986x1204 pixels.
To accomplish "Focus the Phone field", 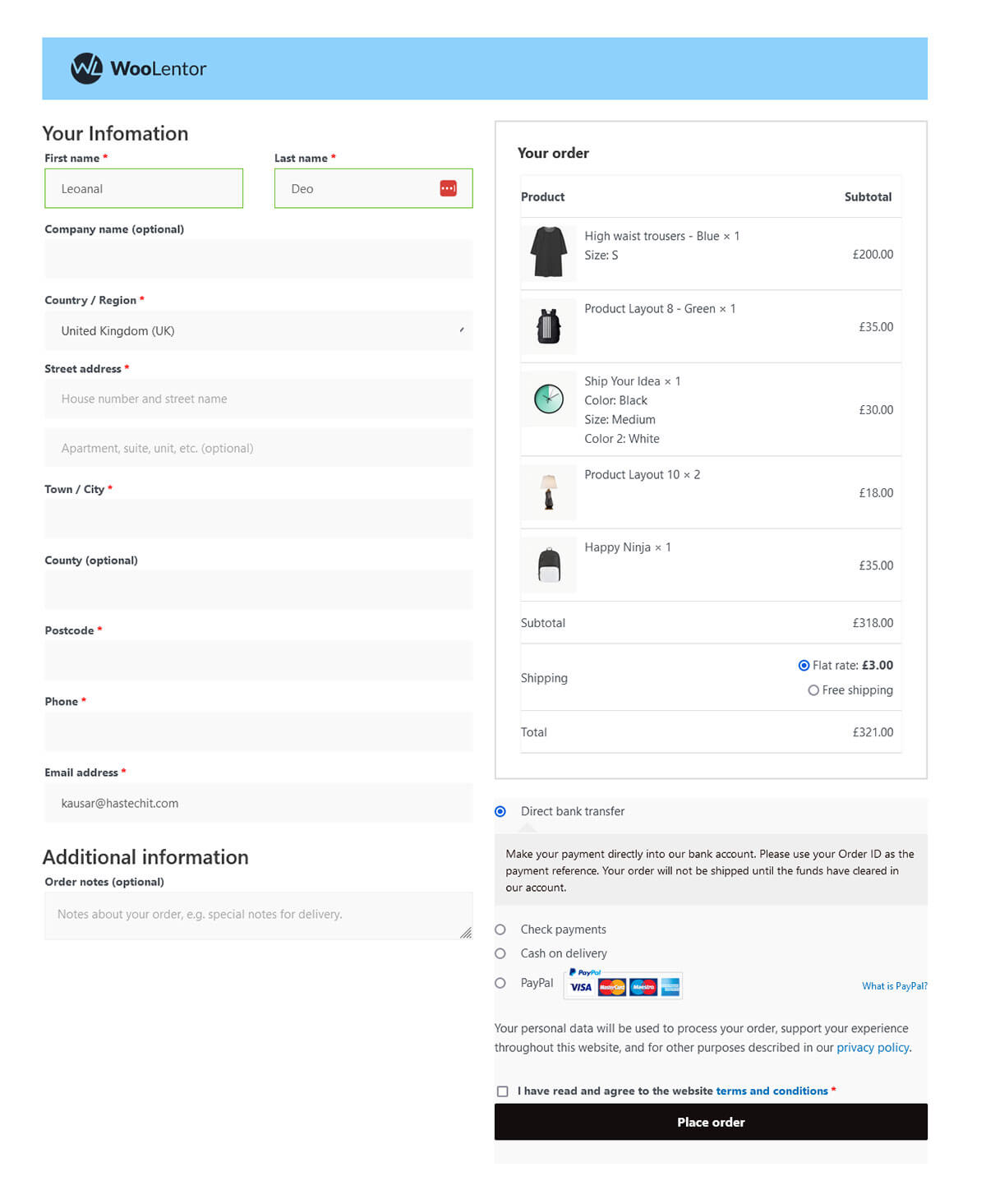I will [x=259, y=731].
